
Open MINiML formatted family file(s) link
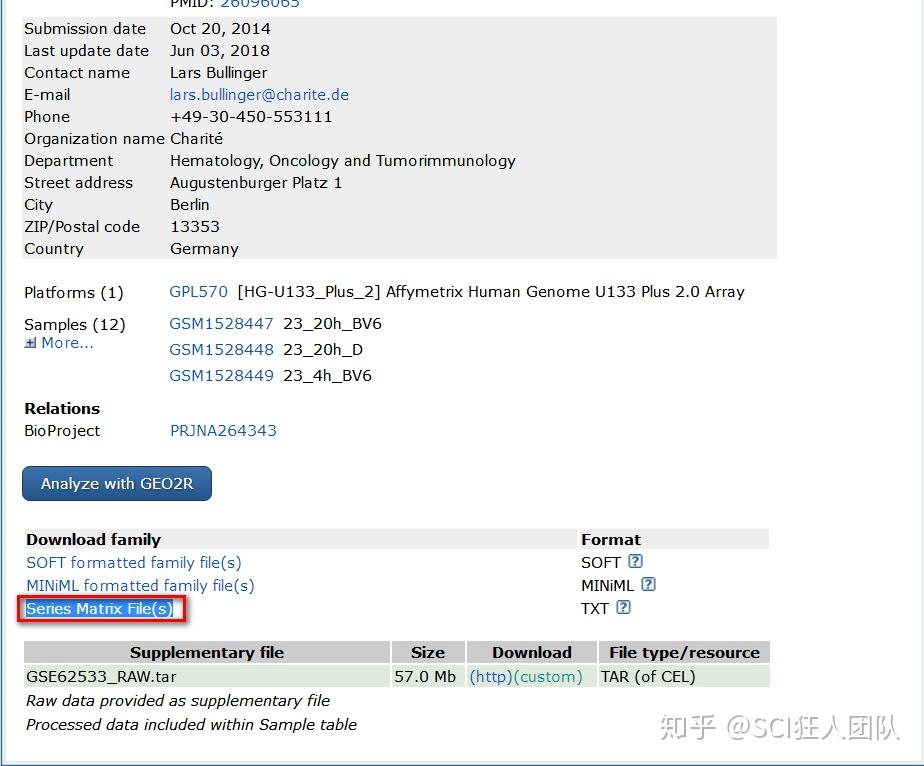pos(140,586)
